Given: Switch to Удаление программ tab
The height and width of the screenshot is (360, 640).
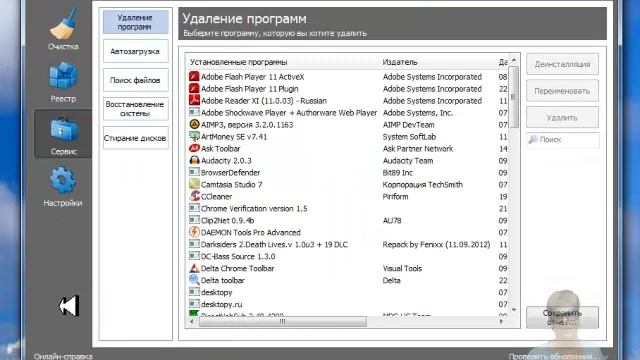Looking at the screenshot, I should tap(136, 22).
